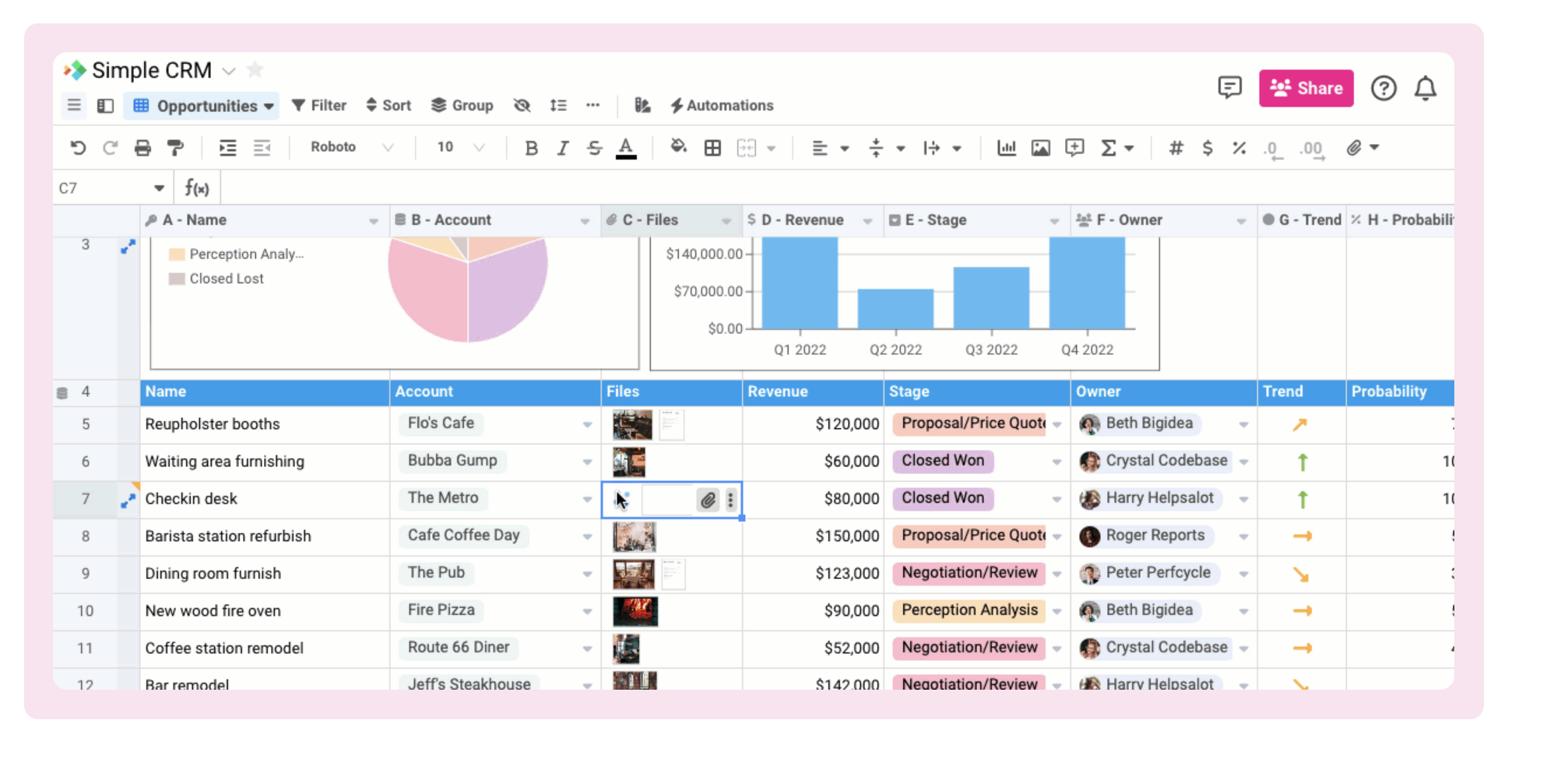Redo the last action

(110, 148)
